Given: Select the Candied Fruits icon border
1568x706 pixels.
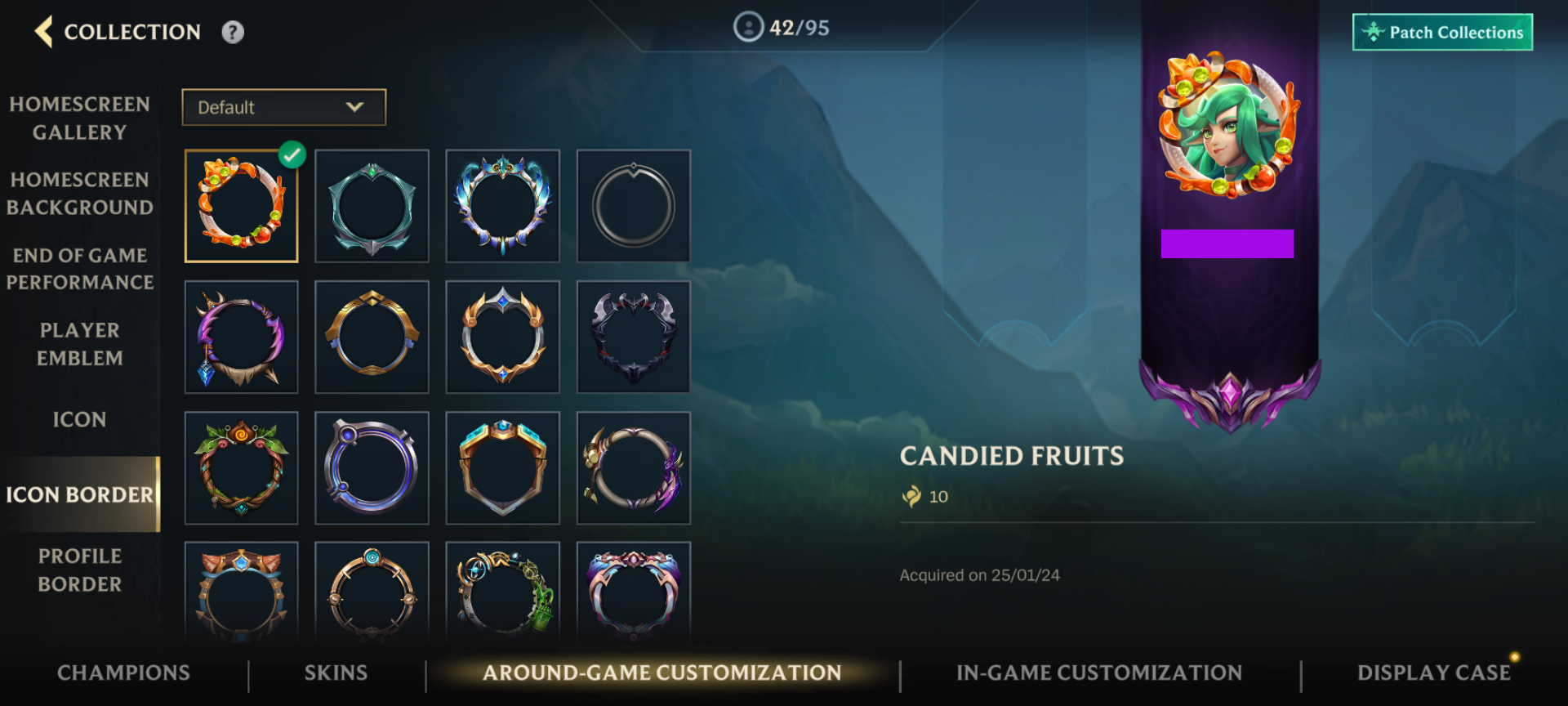Looking at the screenshot, I should [x=241, y=206].
